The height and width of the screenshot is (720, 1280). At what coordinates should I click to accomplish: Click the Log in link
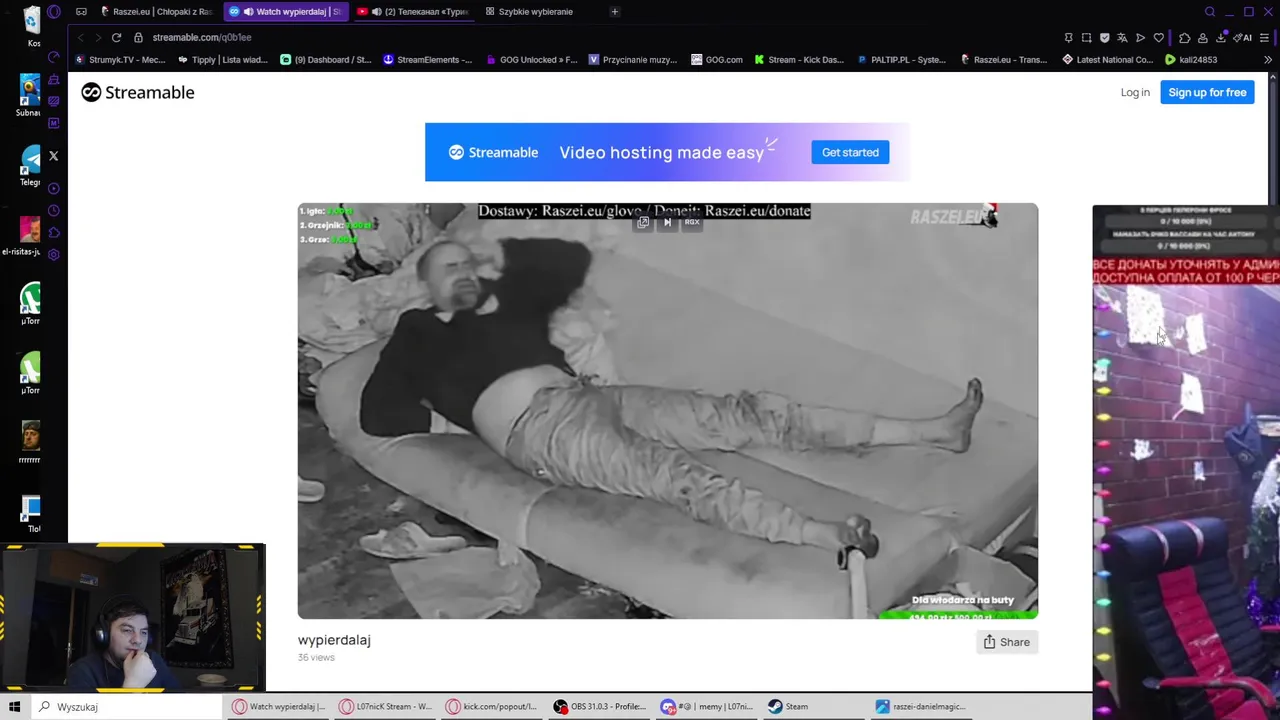pos(1135,92)
